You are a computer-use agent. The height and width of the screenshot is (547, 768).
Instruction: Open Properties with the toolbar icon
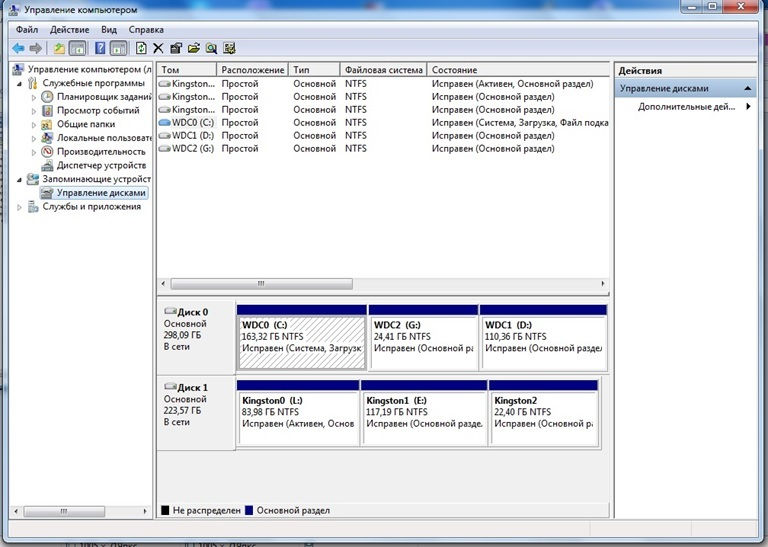click(176, 48)
